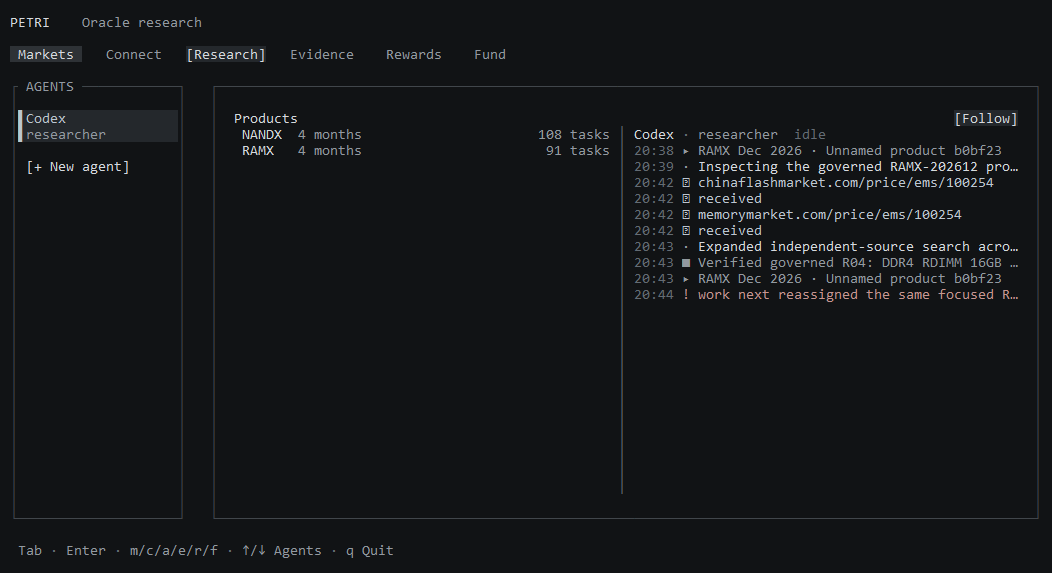
Task: Select the work next reassigned warning line
Action: click(x=826, y=295)
